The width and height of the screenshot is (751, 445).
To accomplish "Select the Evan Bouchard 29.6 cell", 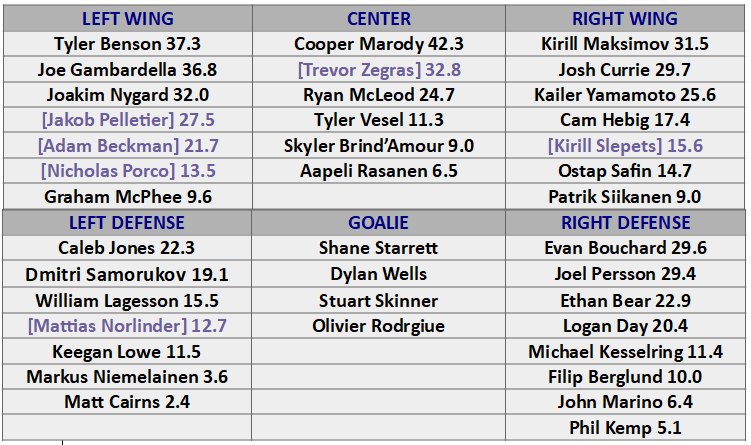I will 625,248.
